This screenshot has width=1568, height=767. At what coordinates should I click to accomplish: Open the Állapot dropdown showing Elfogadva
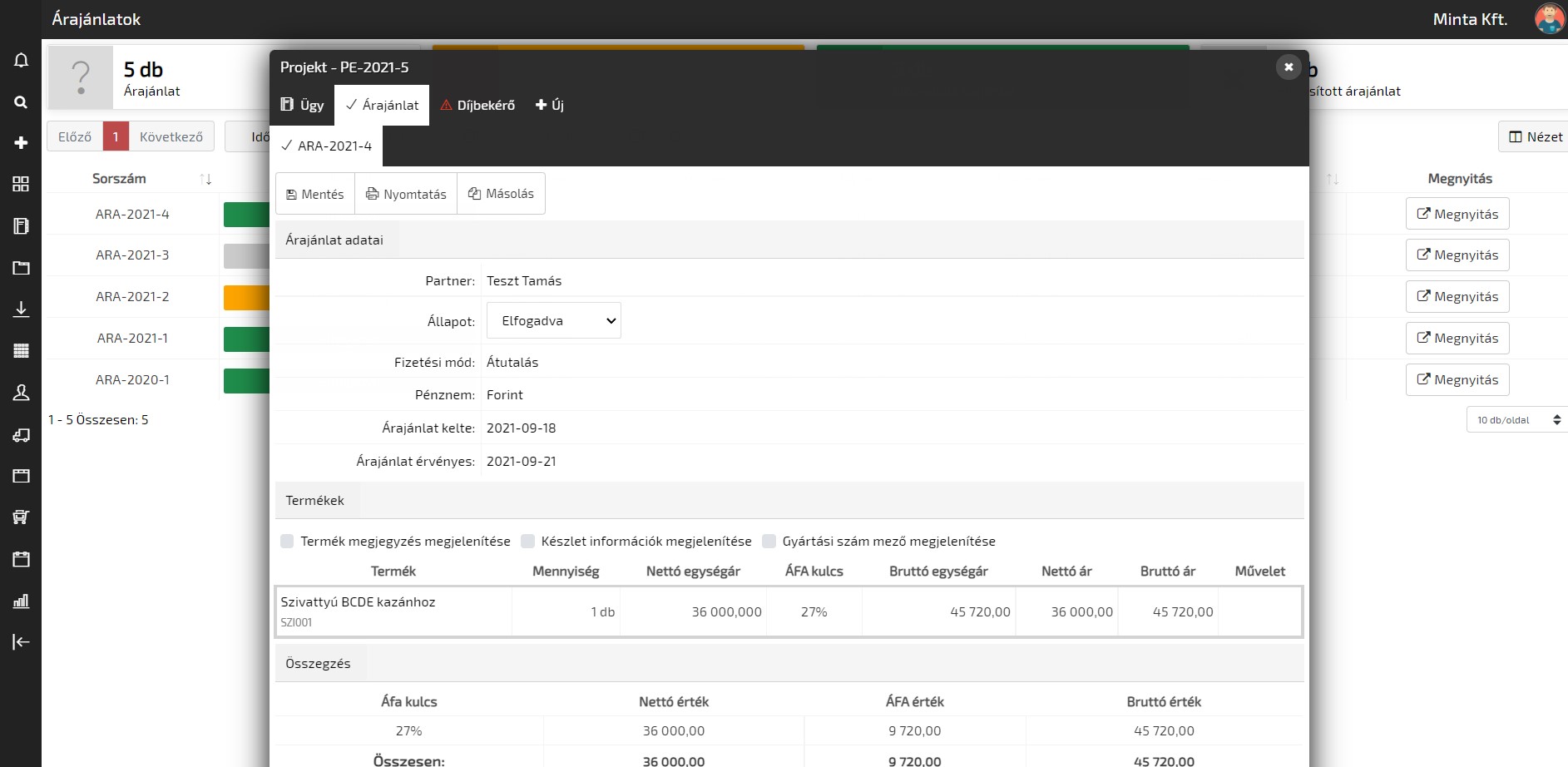point(553,321)
